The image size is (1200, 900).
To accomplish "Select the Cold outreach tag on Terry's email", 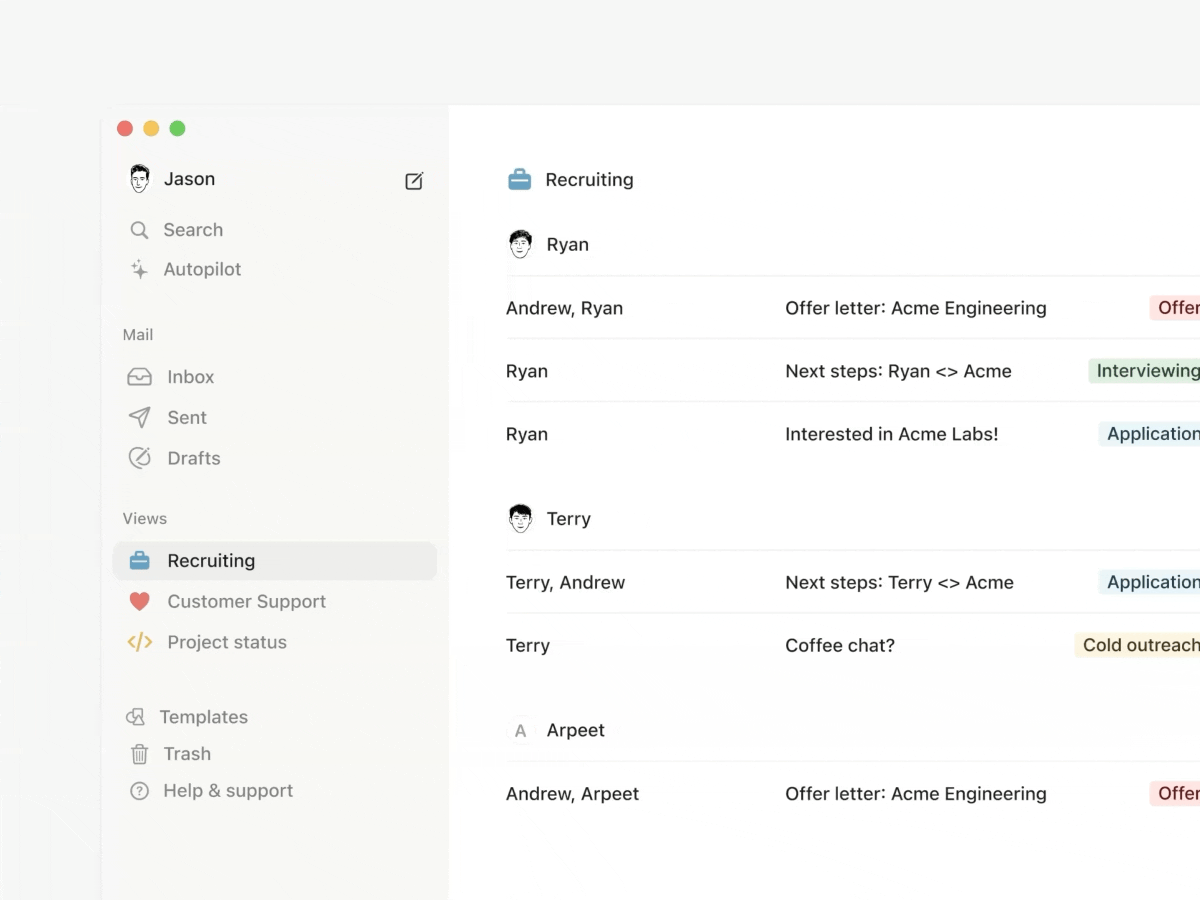I will (1139, 645).
